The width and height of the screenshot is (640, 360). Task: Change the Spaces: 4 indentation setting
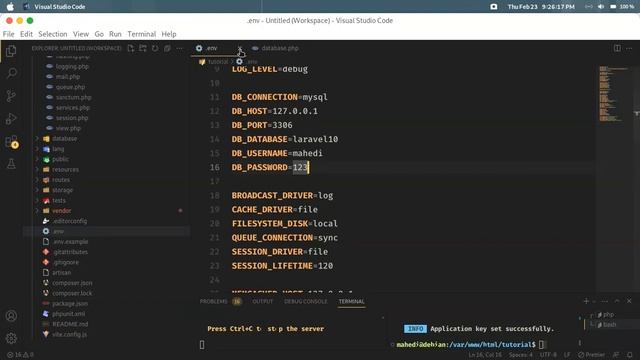[520, 355]
